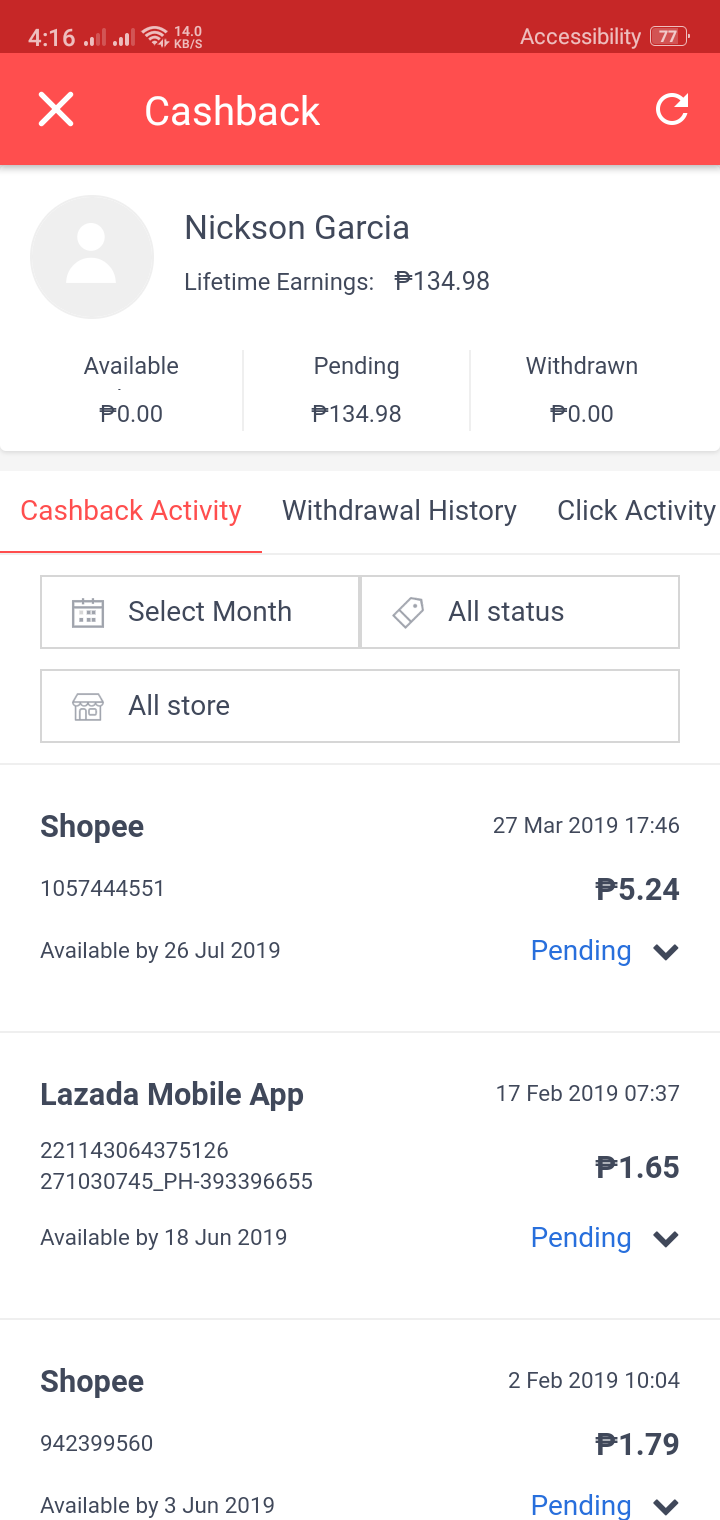This screenshot has width=720, height=1520.
Task: Tap Pending status on 27 Mar Shopee entry
Action: point(581,951)
